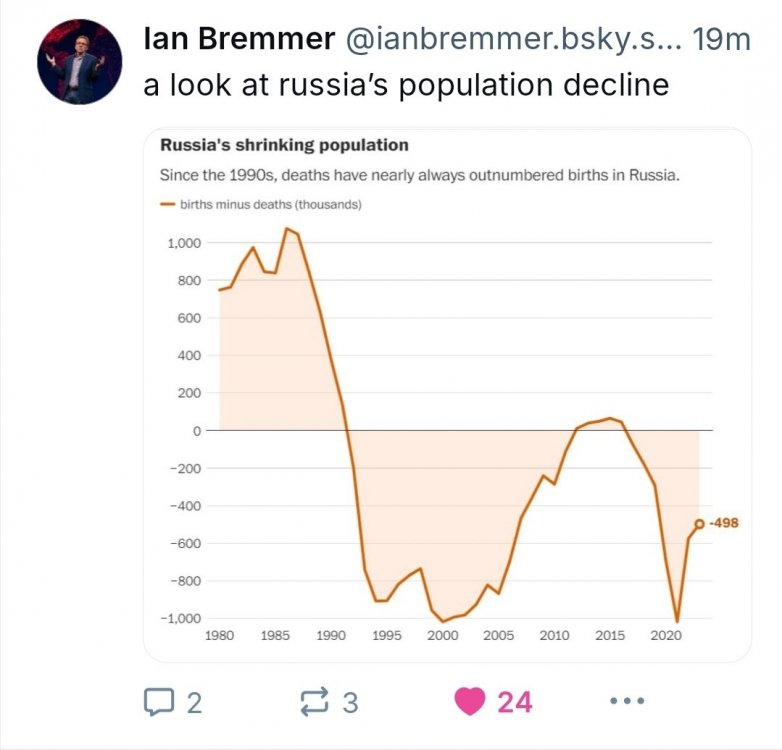Open Ian Bremmer's profile avatar
The height and width of the screenshot is (750, 782).
click(79, 61)
